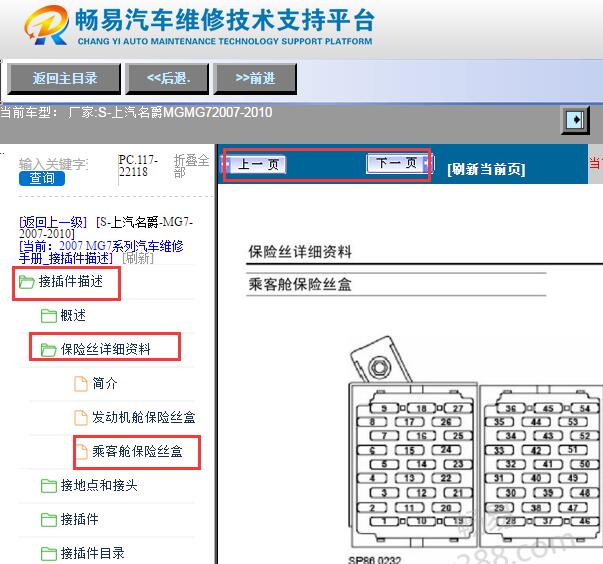Image resolution: width=603 pixels, height=564 pixels.
Task: Click the 接插件目录 folder icon
Action: point(49,554)
